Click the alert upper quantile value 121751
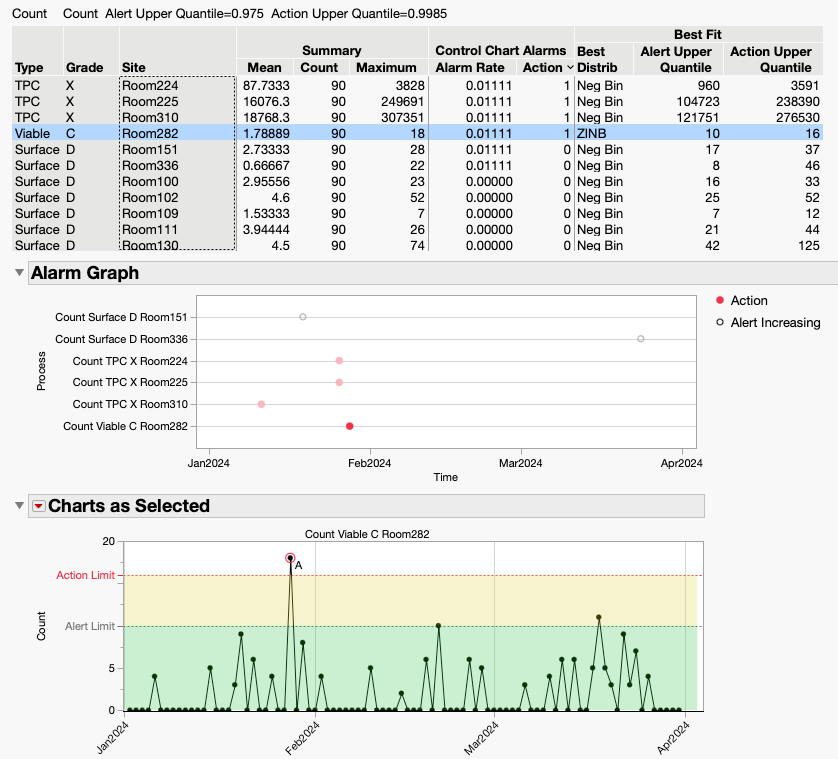 698,118
